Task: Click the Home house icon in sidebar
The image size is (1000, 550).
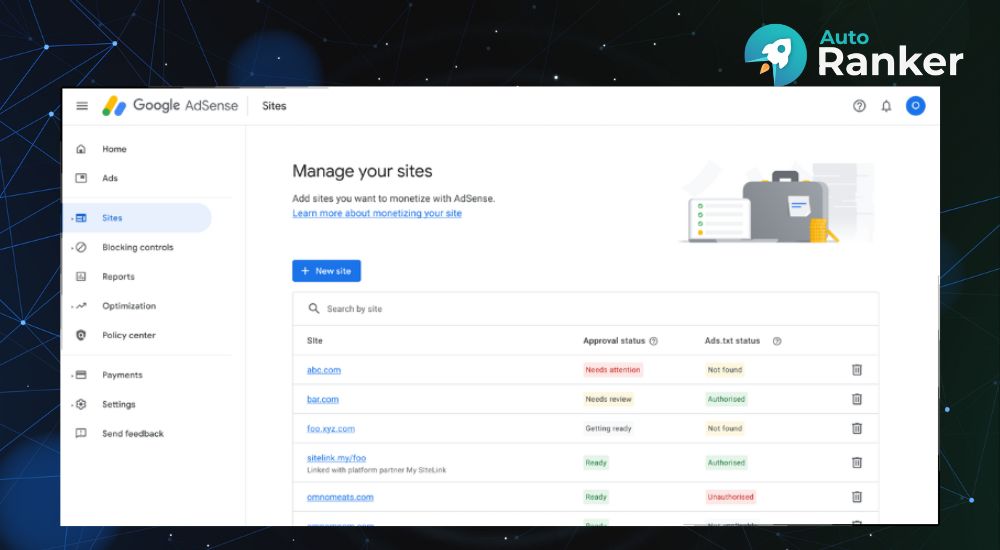Action: pyautogui.click(x=81, y=149)
